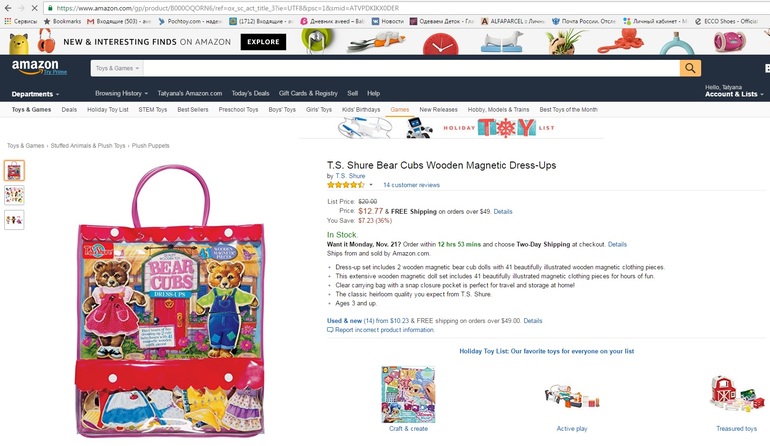
Task: Click the Amazon logo
Action: coord(35,68)
